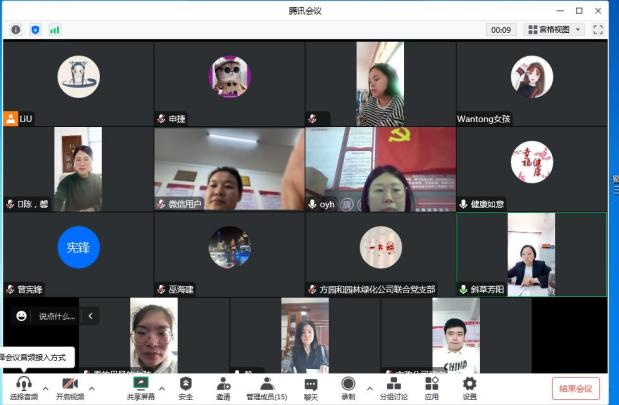Click the 00:09 meeting timer
Screen dimensions: 619x405
click(501, 30)
